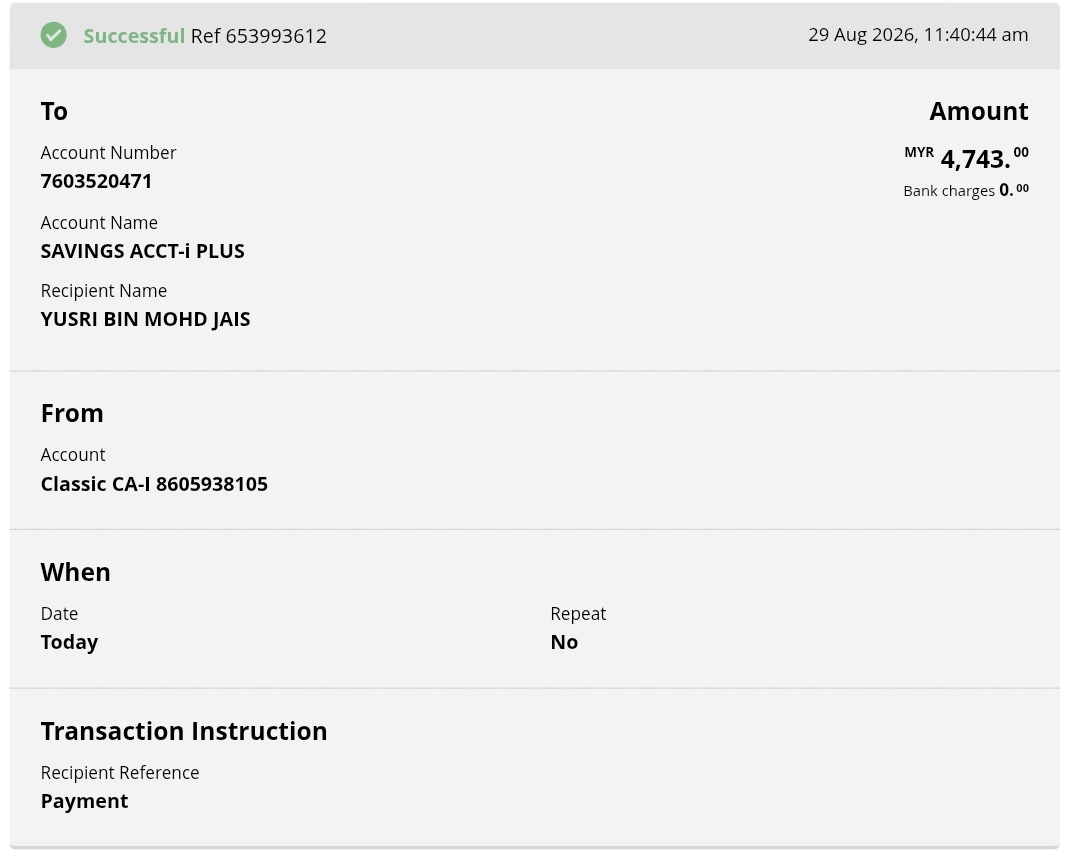
Task: Click the Recipient Reference label
Action: (120, 773)
